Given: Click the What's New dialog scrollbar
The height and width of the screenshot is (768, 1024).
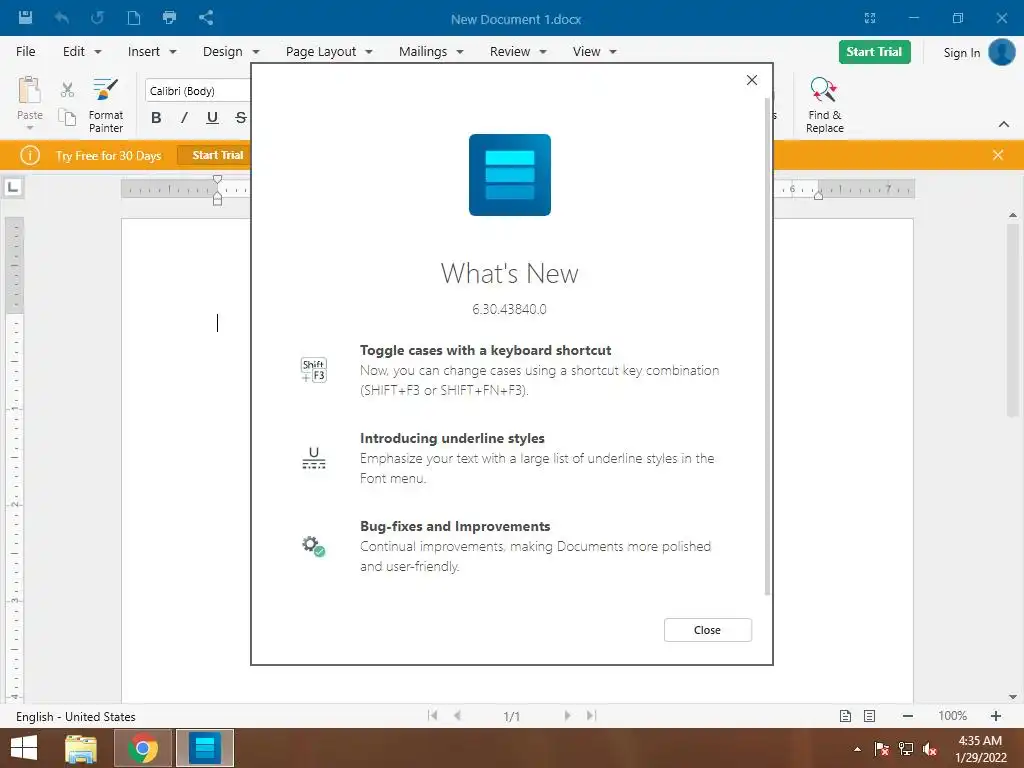Looking at the screenshot, I should 767,346.
